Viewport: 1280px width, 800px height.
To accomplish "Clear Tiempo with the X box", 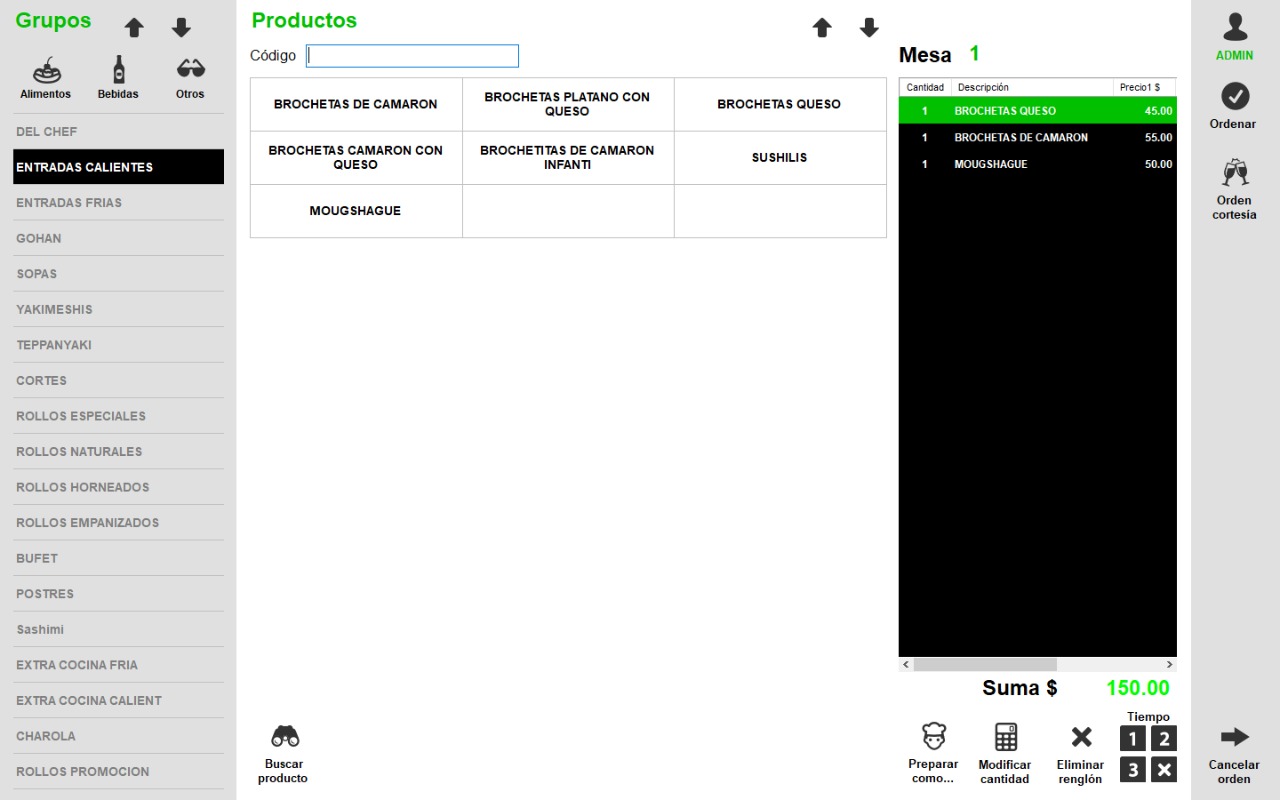I will click(1163, 769).
